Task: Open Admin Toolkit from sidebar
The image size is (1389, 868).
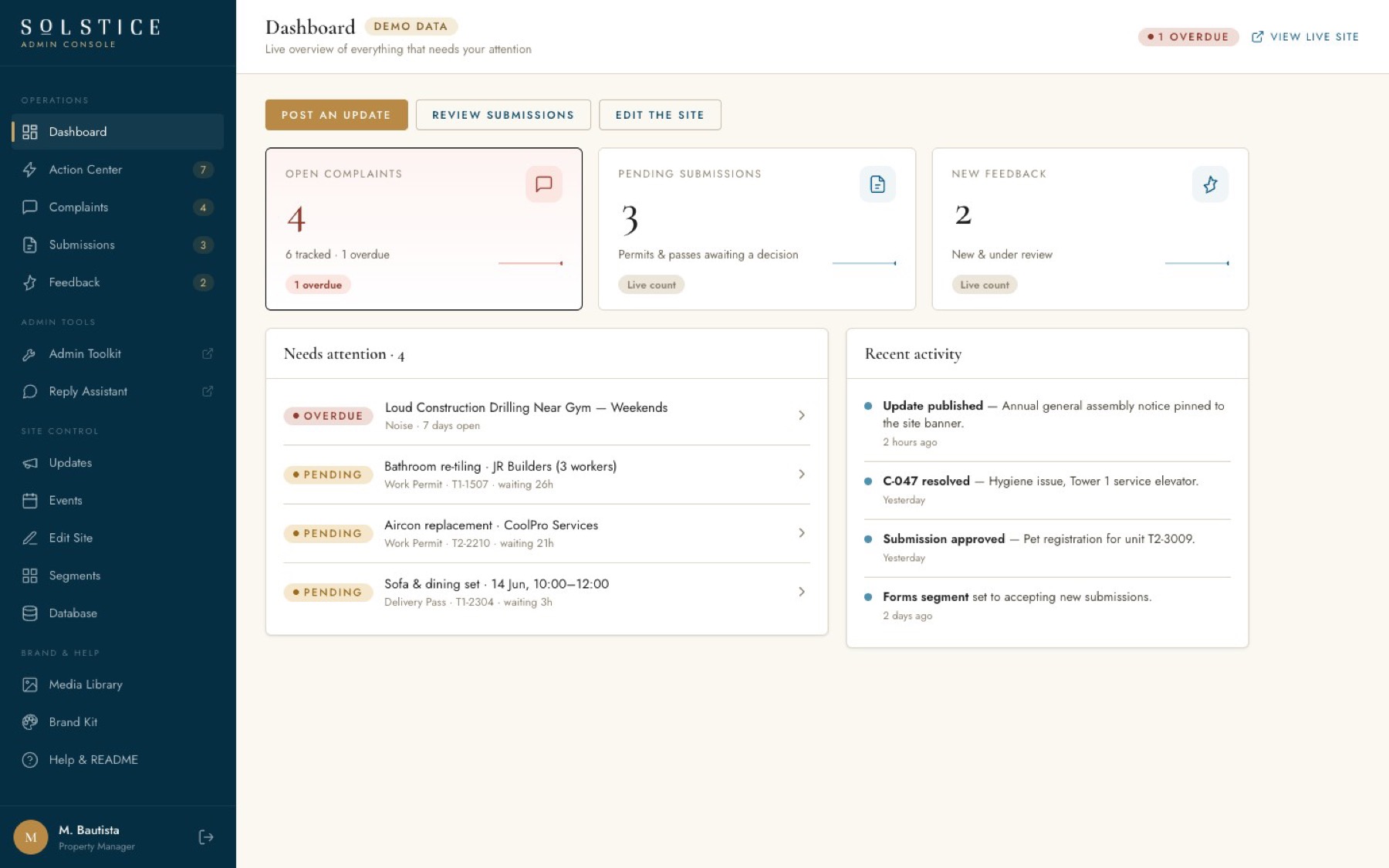Action: [x=117, y=354]
